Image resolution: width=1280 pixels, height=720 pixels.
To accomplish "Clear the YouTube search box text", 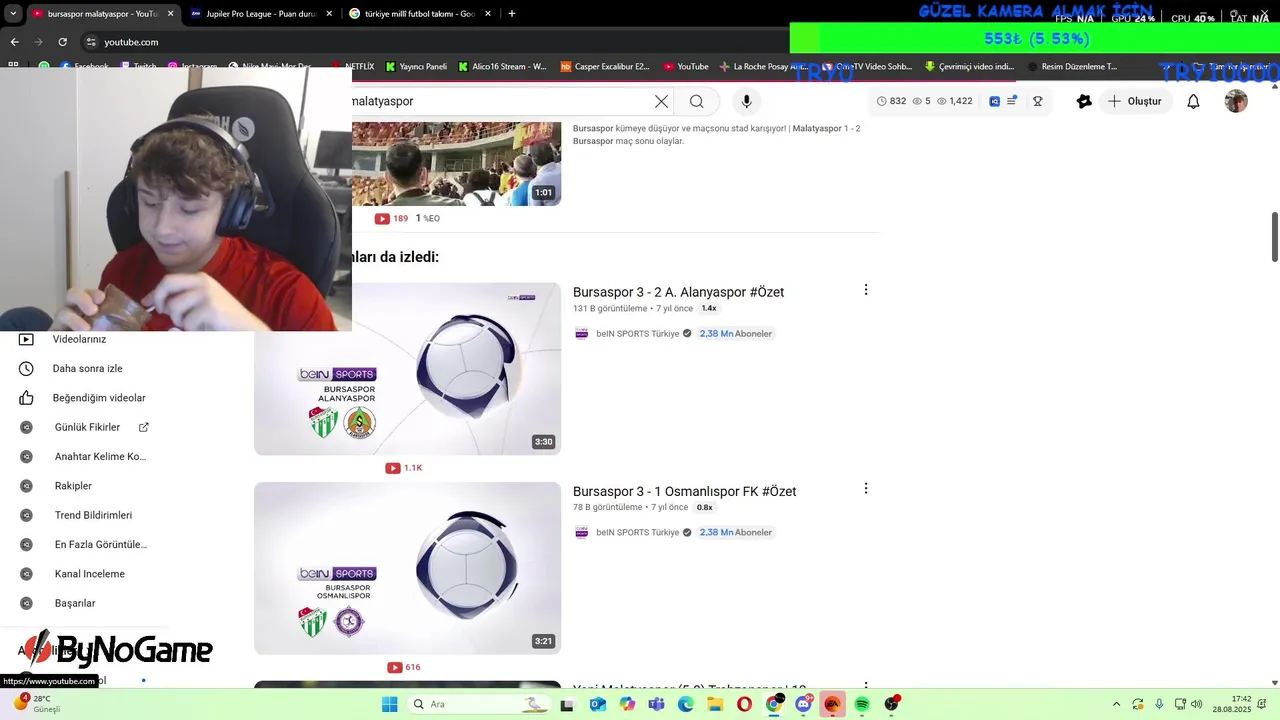I will click(661, 101).
